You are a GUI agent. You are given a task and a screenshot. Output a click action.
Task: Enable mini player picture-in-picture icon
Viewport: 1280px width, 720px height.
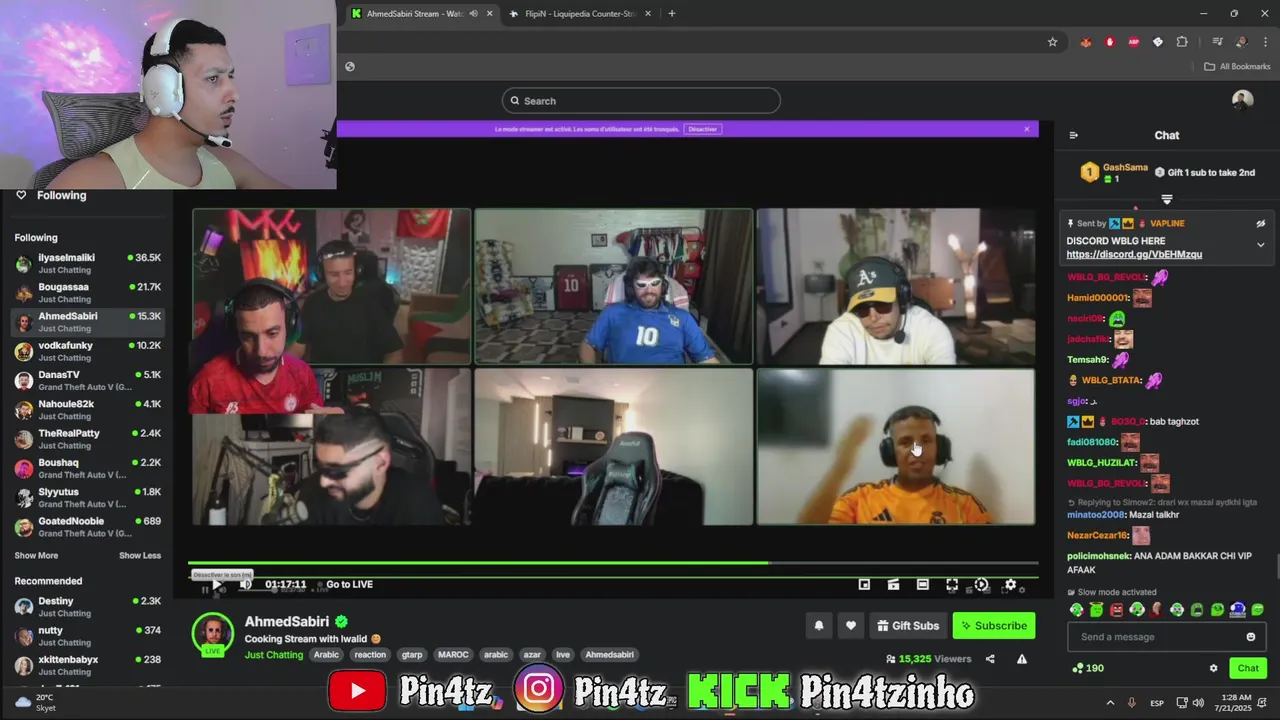click(x=865, y=585)
